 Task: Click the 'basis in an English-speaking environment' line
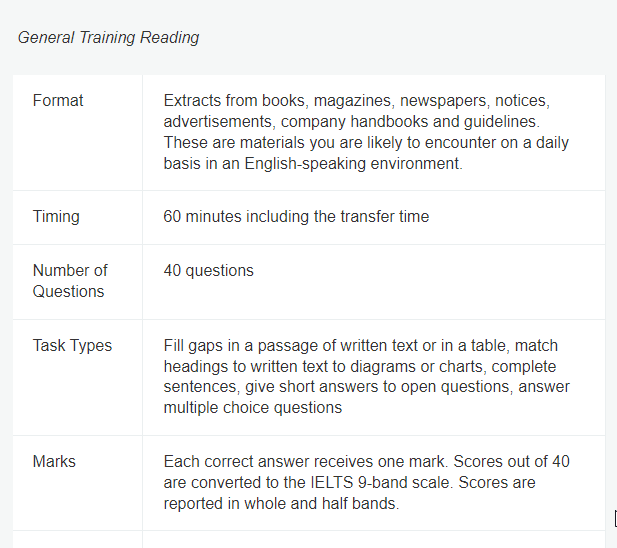click(x=313, y=164)
